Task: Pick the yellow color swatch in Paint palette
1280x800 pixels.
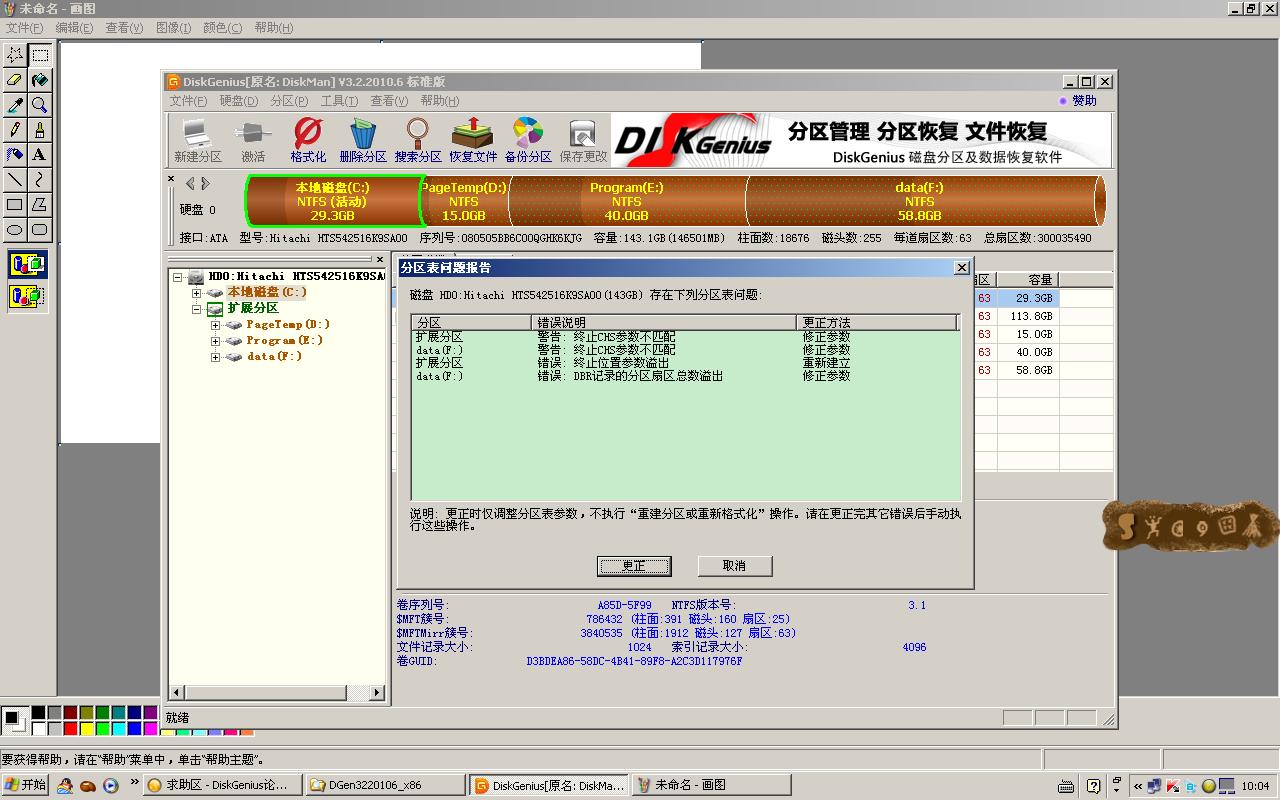Action: coord(86,729)
